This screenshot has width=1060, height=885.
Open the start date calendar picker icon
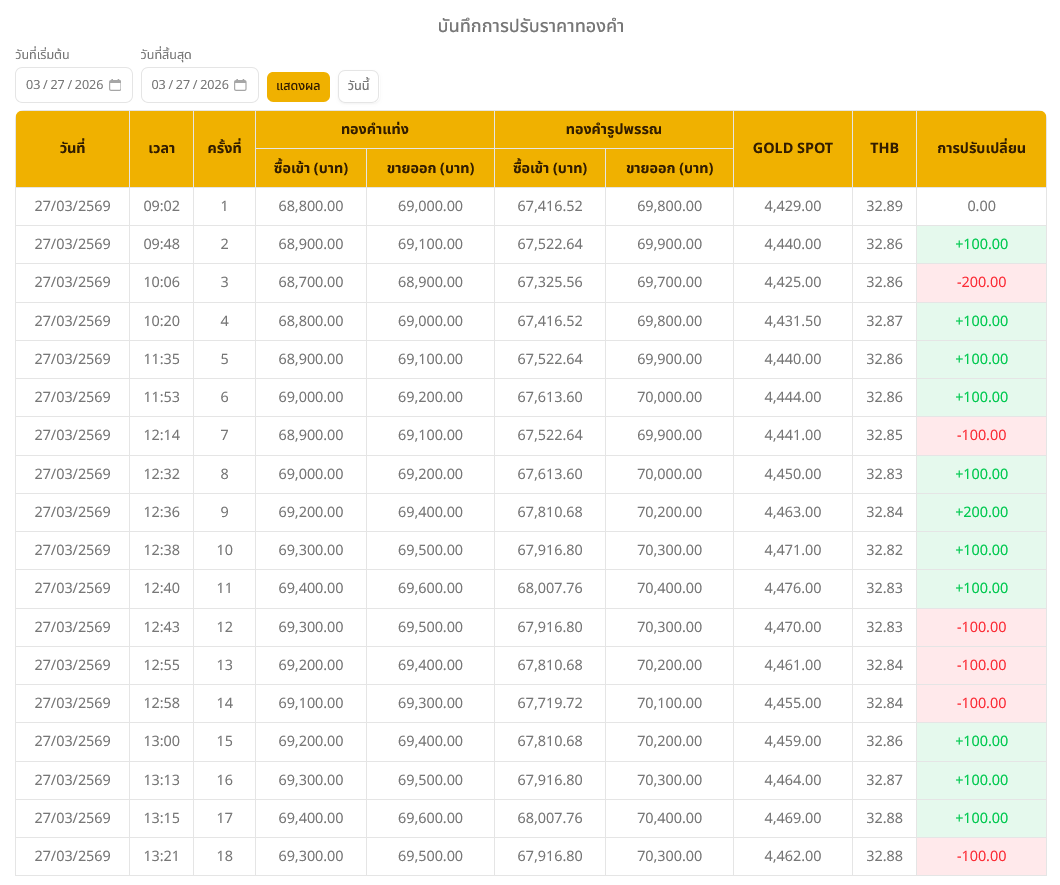(115, 85)
